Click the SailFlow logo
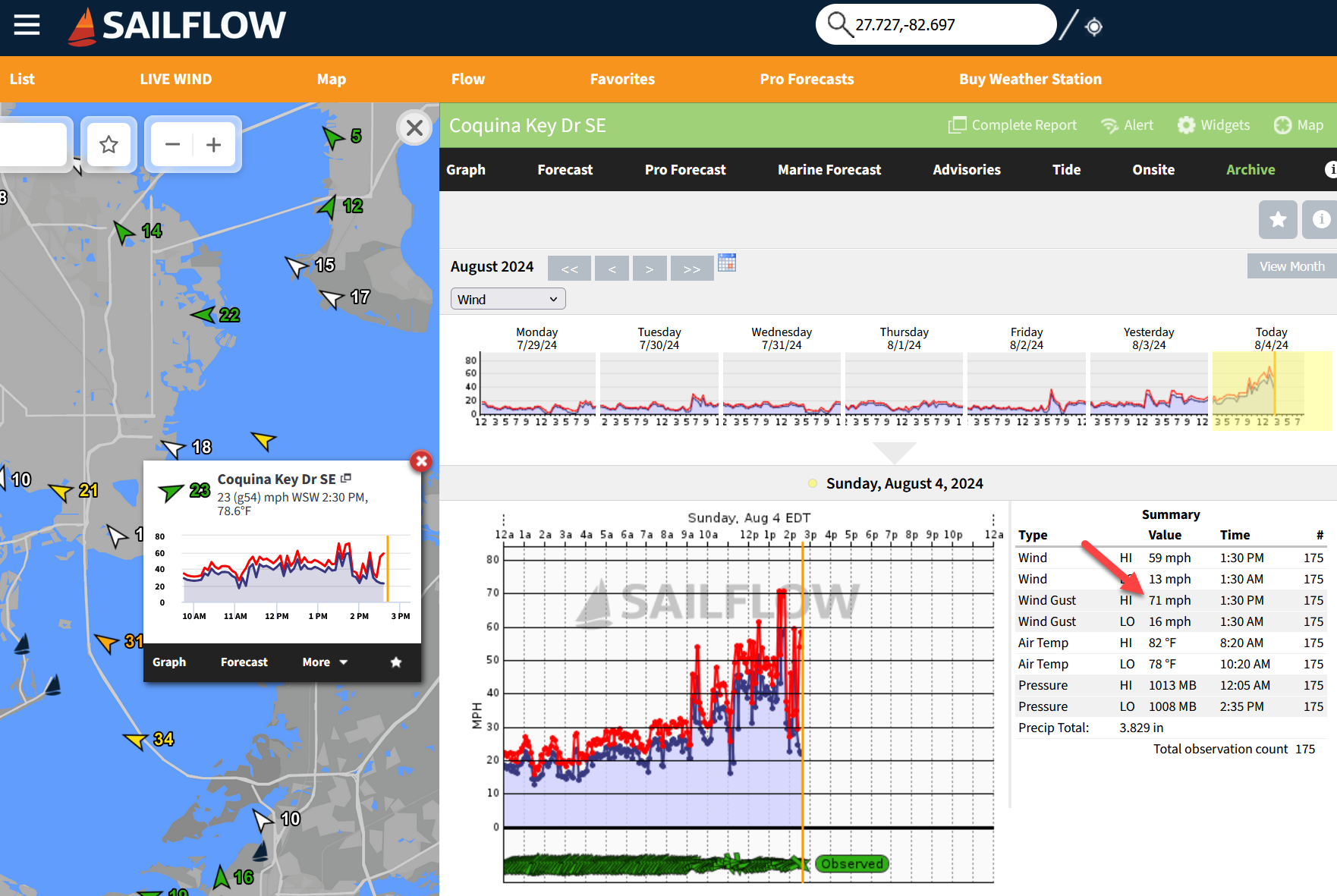This screenshot has height=896, width=1337. (177, 26)
